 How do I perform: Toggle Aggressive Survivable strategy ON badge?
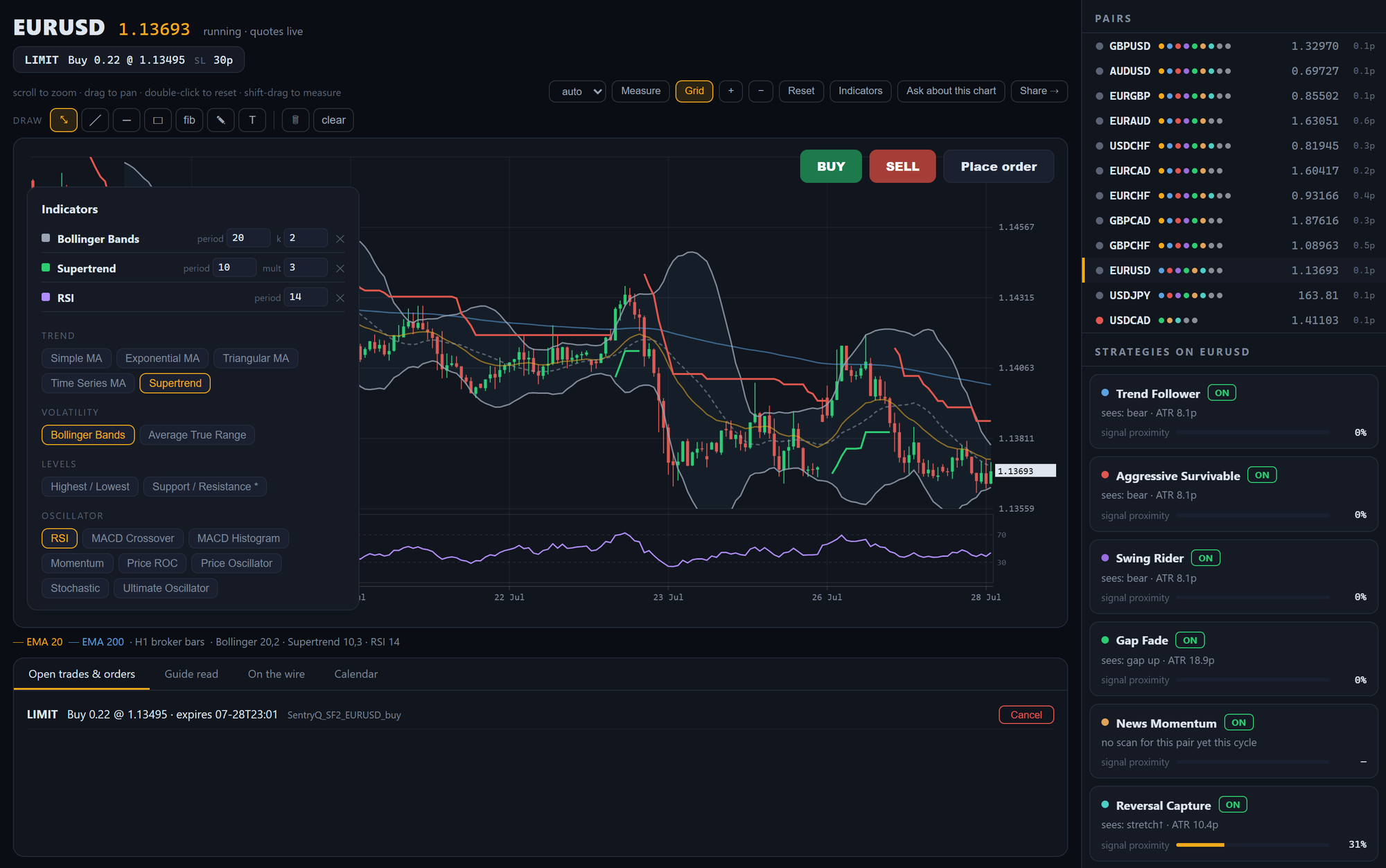1262,475
